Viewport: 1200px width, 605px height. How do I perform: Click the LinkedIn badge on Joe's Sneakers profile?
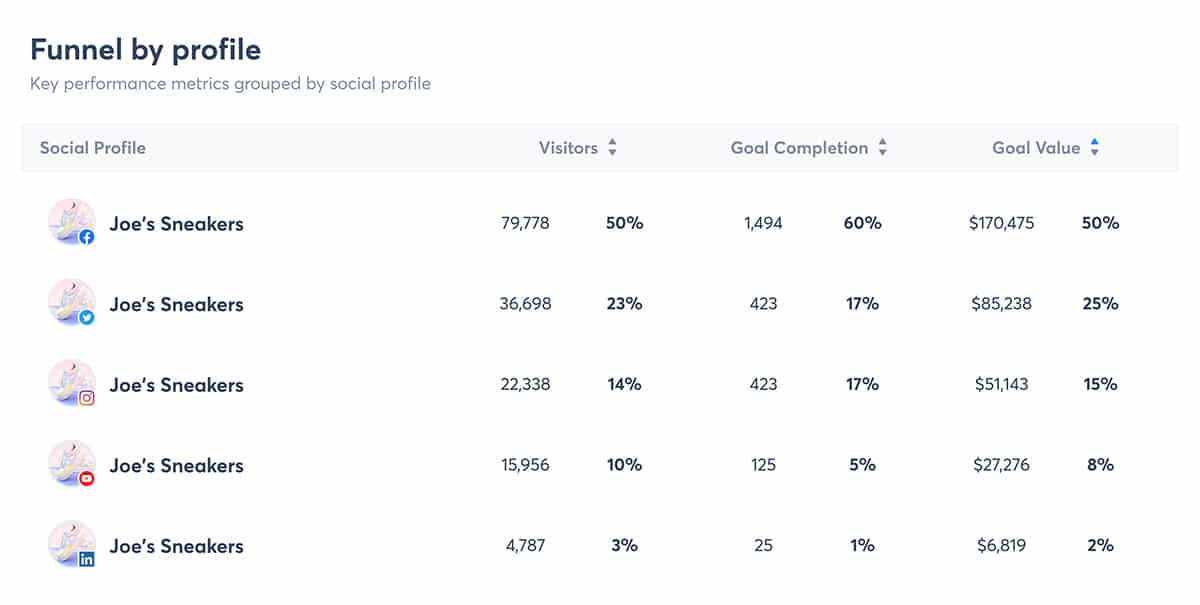(88, 561)
